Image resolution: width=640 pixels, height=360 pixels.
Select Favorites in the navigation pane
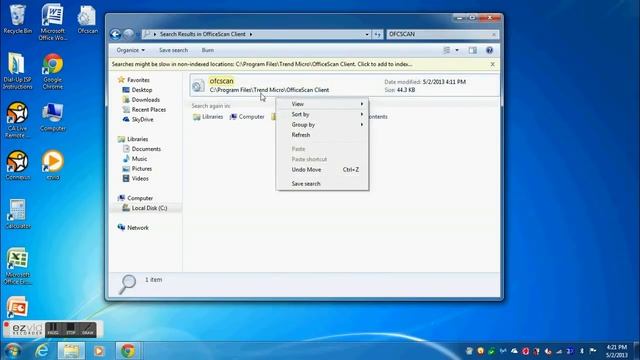point(134,80)
